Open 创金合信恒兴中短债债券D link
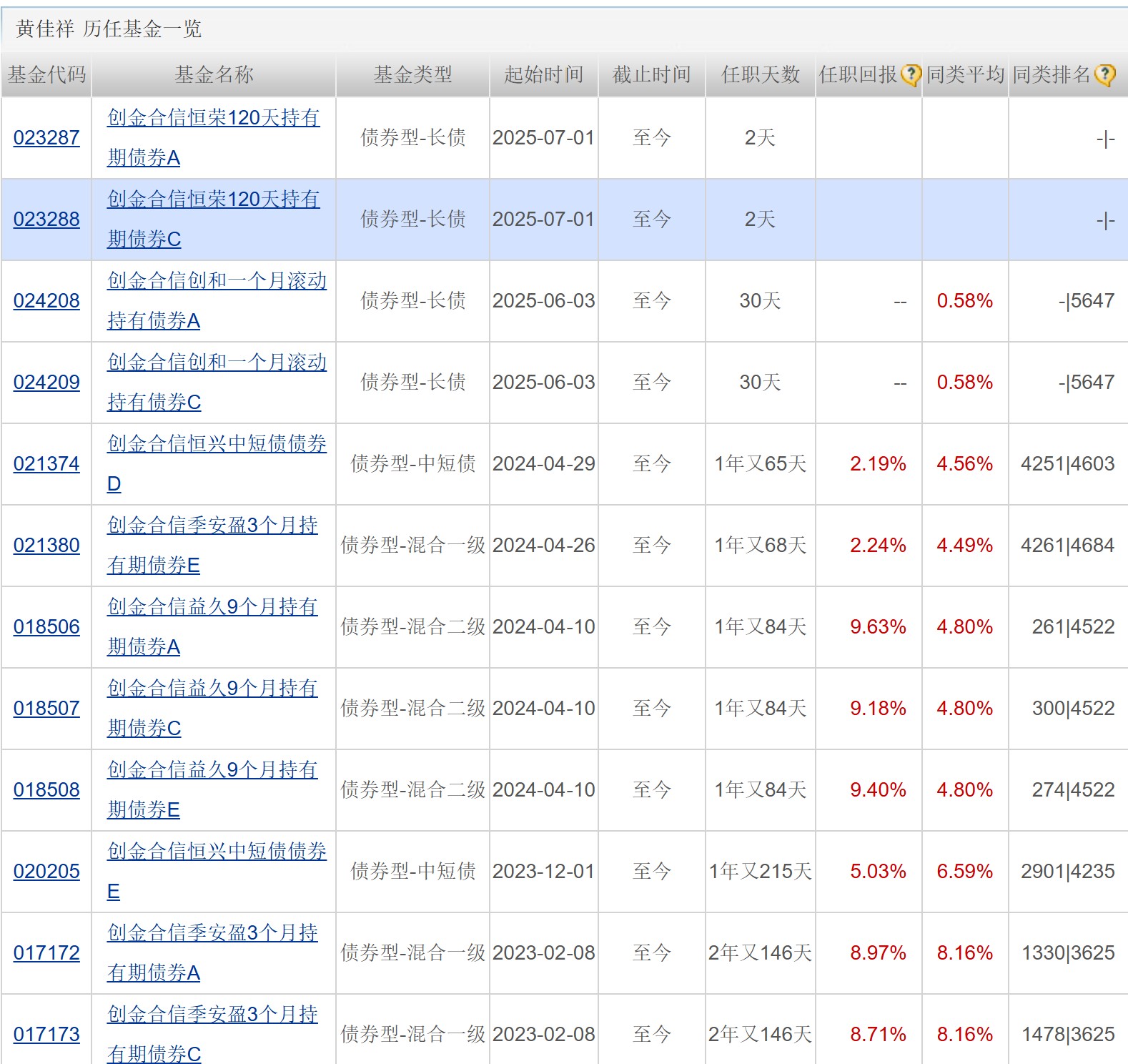 (x=217, y=463)
